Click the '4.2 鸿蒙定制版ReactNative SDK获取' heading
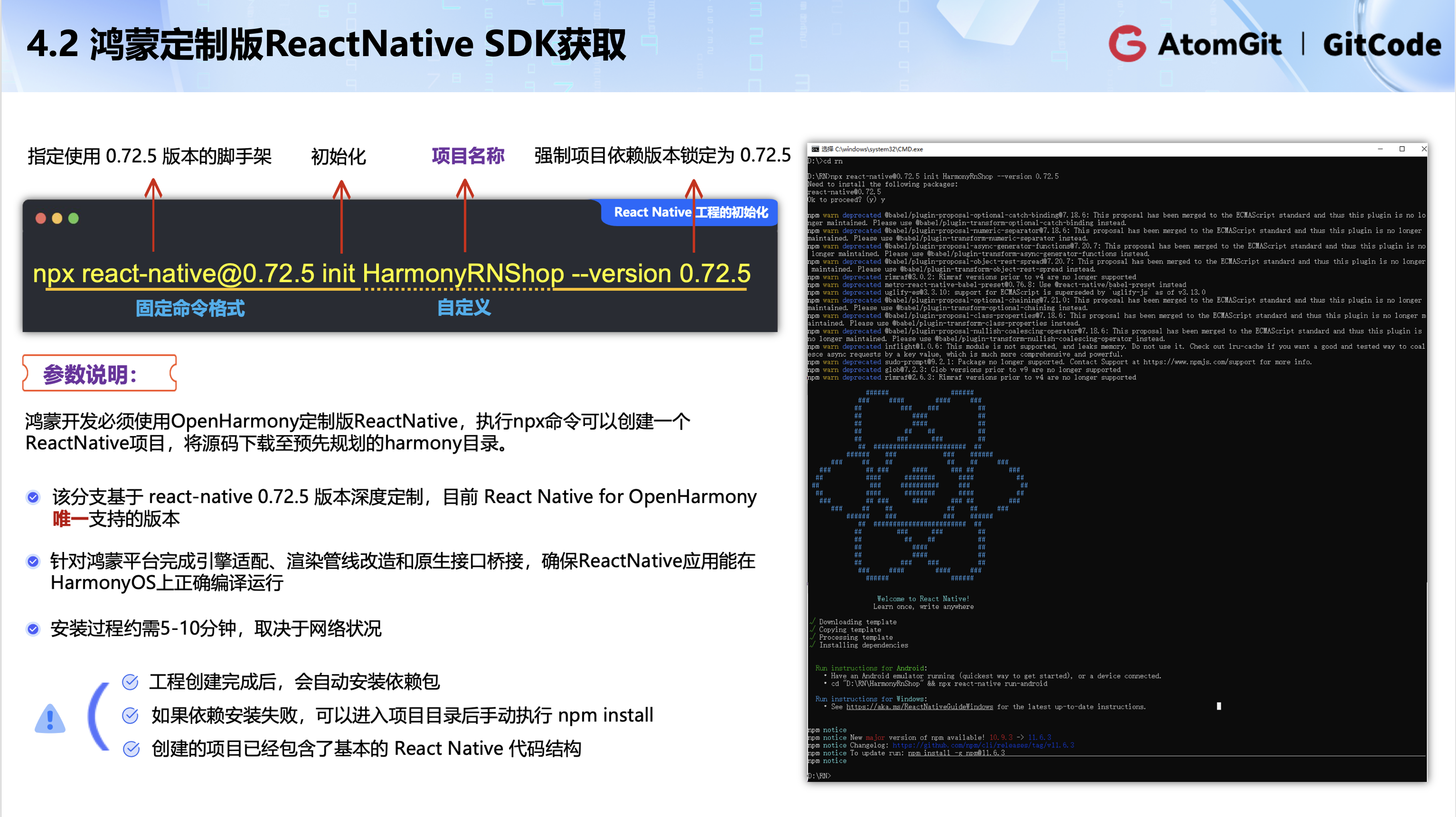The image size is (1456, 817). click(326, 44)
